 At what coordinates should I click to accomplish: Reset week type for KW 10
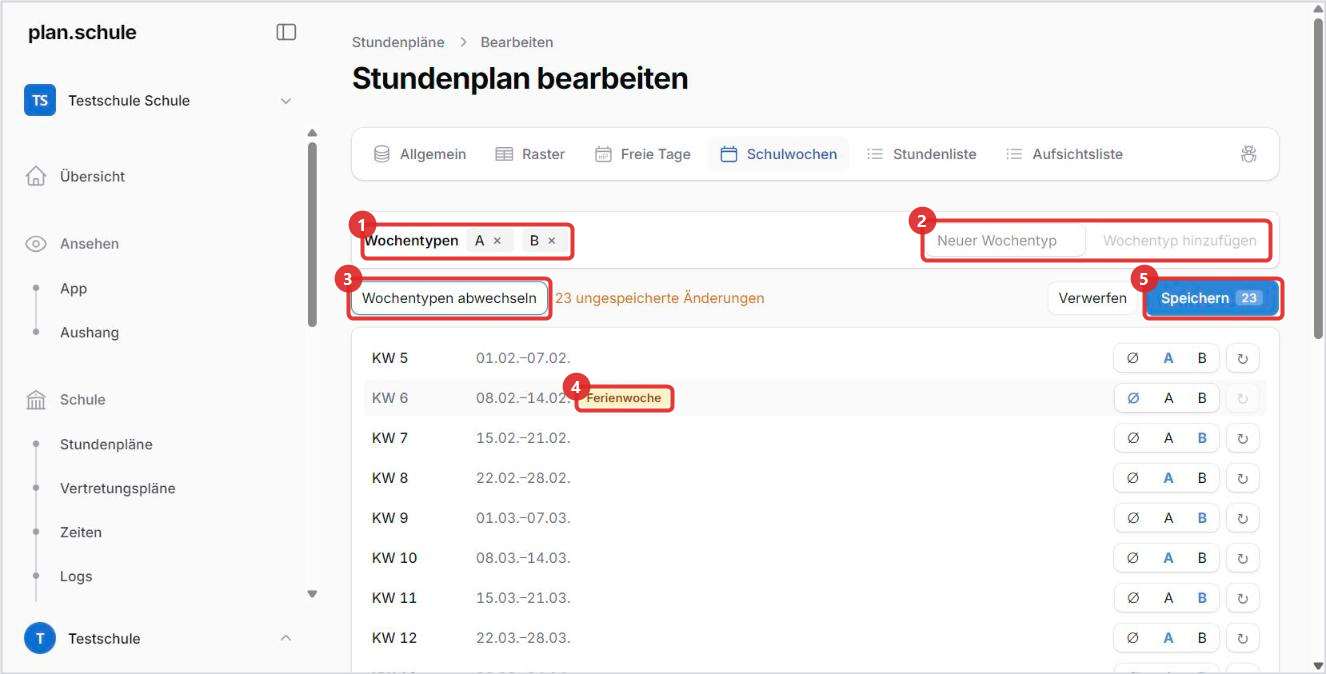click(1243, 558)
